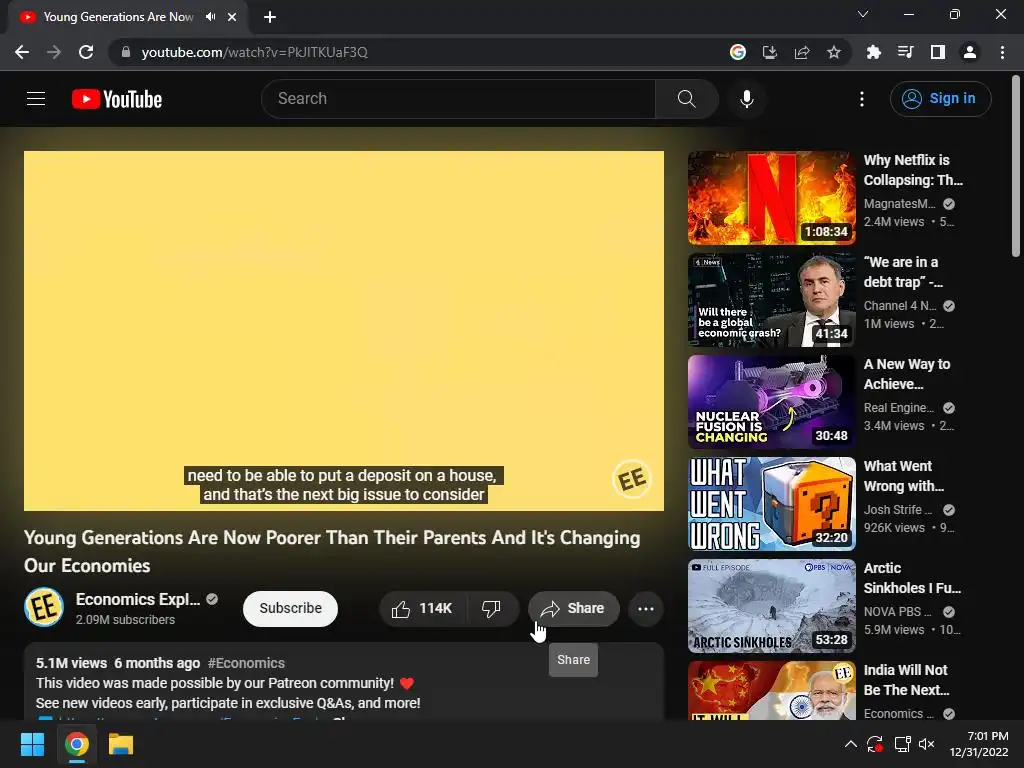Open File Explorer from taskbar
Screen dimensions: 1024x768
121,744
